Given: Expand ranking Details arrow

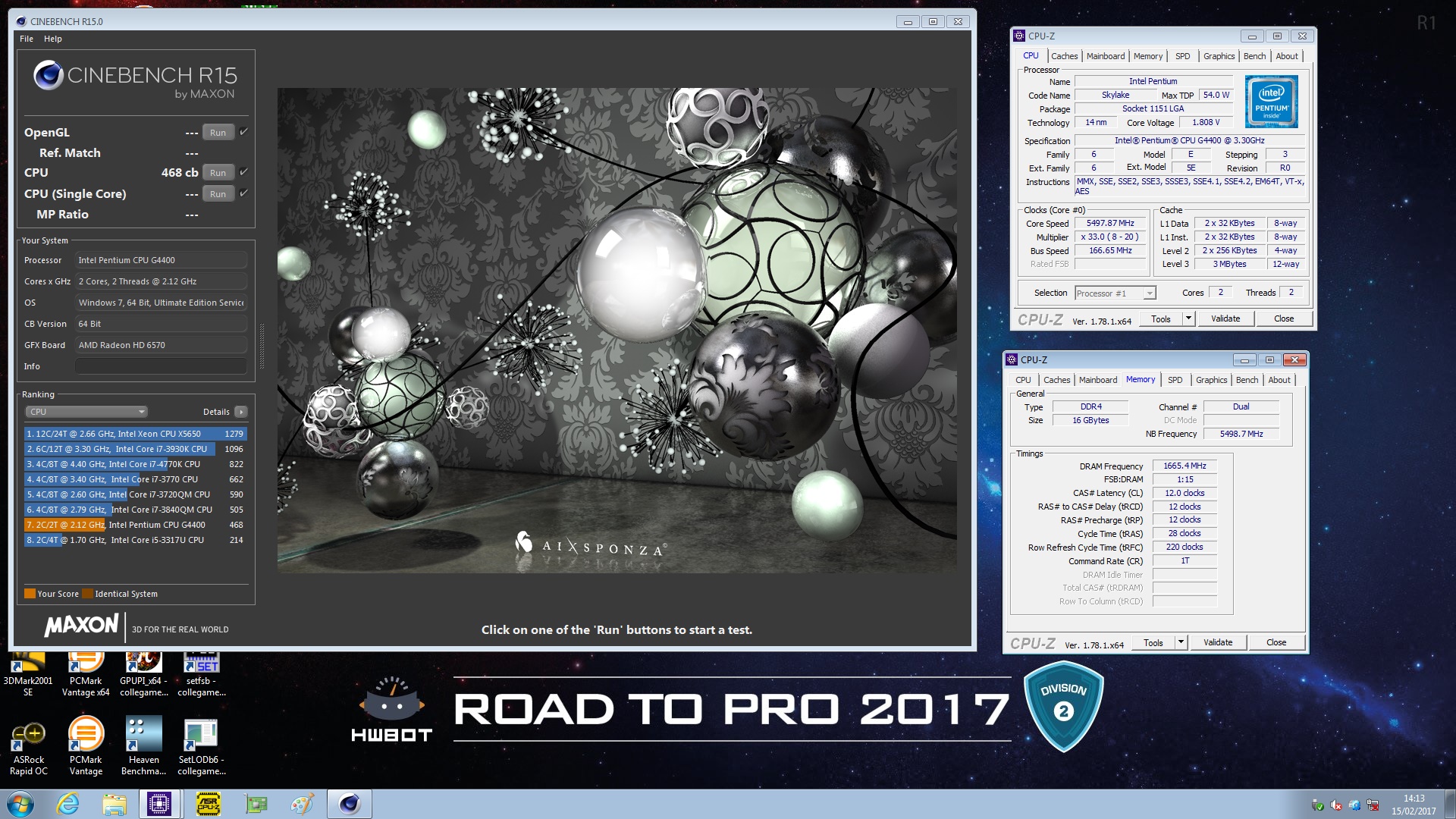Looking at the screenshot, I should tap(240, 412).
